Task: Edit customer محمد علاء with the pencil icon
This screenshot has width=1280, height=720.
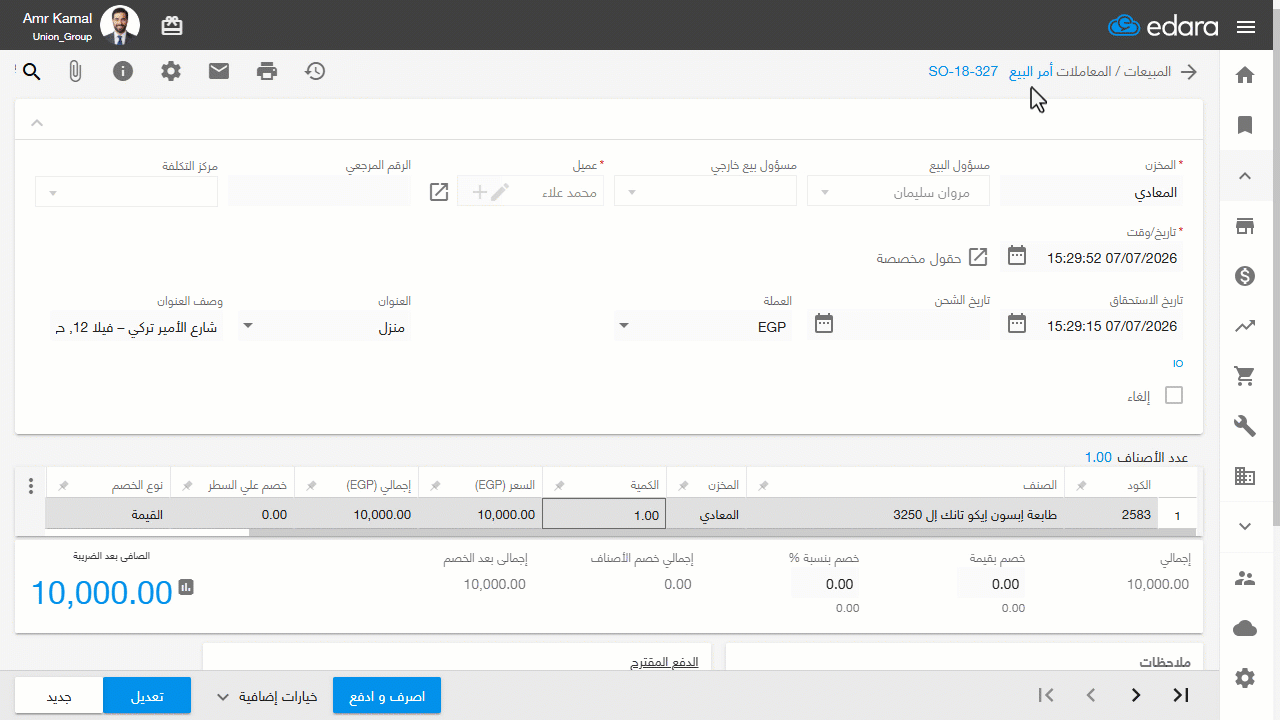Action: click(x=500, y=192)
